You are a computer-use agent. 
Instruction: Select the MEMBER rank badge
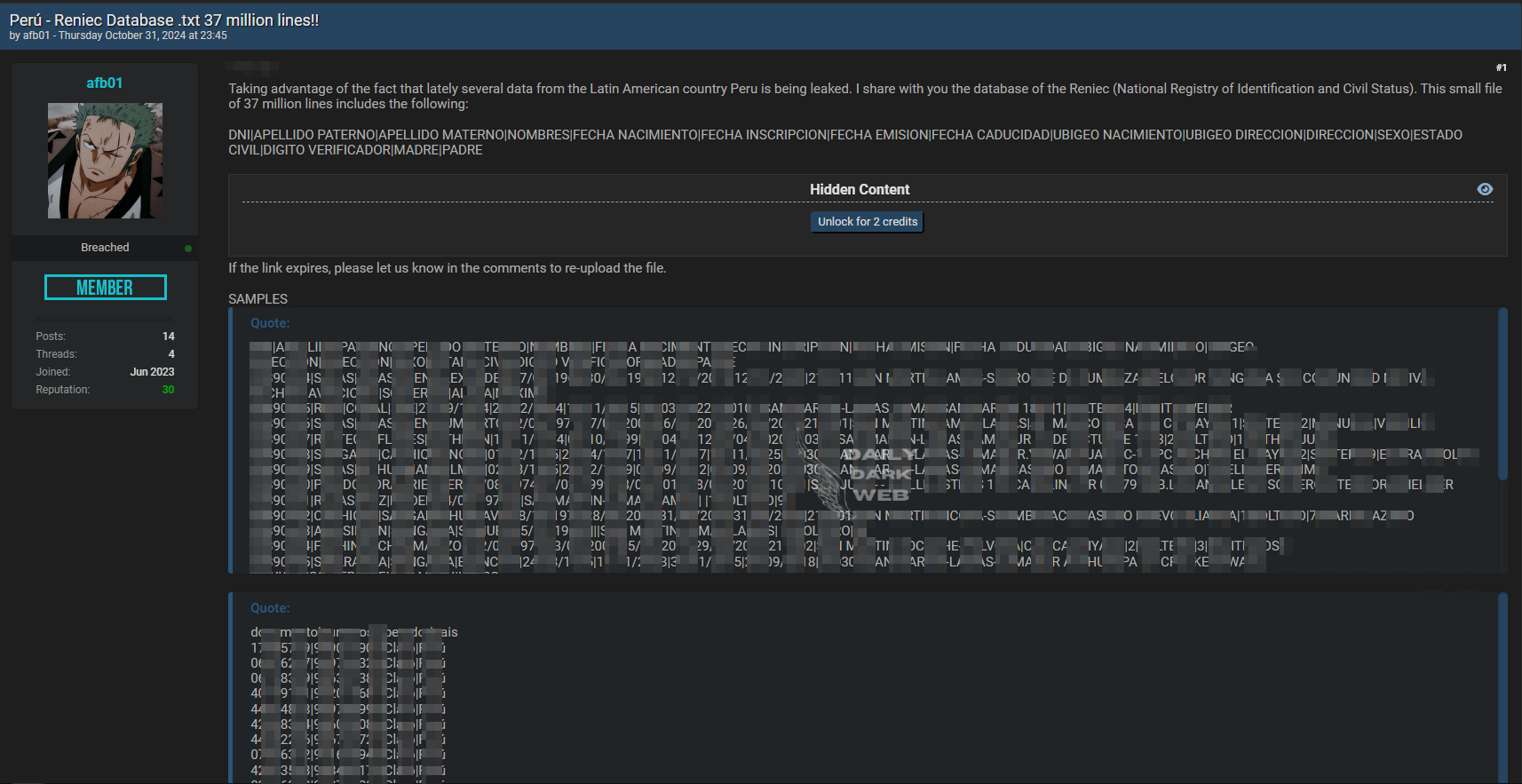click(x=106, y=287)
